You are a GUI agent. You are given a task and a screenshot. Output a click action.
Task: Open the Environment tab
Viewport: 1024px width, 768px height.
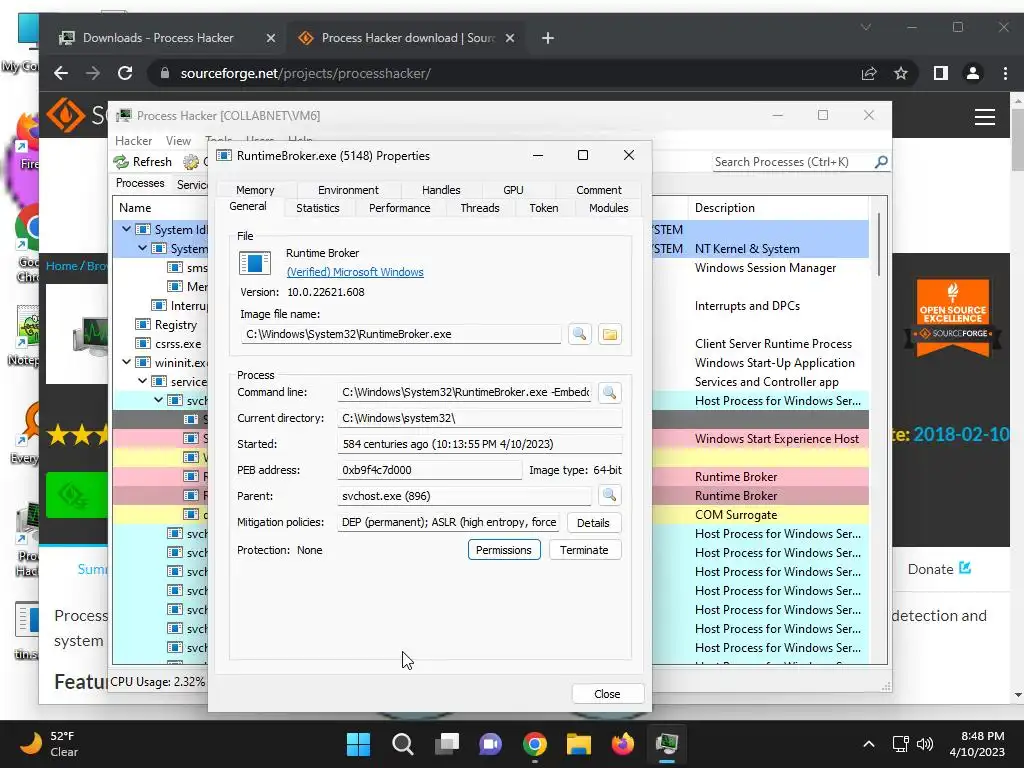[x=348, y=190]
